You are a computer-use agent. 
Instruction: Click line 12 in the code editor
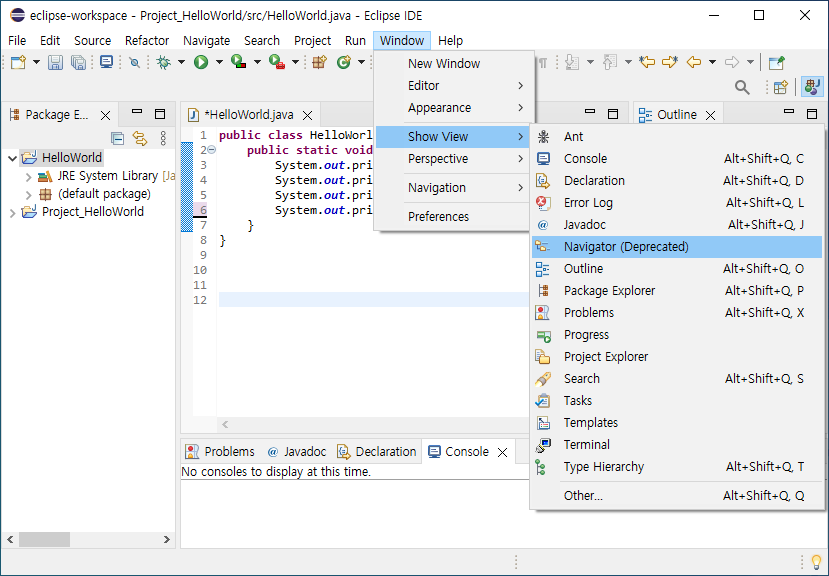[x=374, y=300]
